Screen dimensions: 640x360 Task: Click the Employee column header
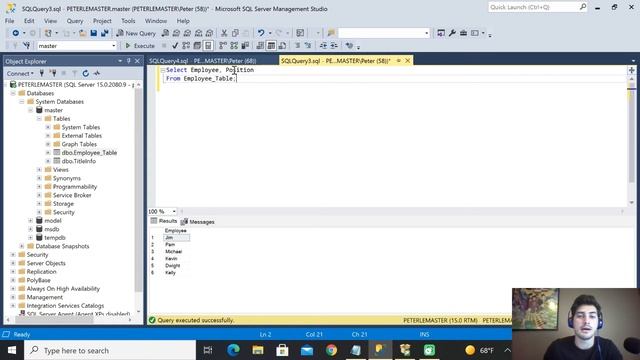[x=176, y=231]
